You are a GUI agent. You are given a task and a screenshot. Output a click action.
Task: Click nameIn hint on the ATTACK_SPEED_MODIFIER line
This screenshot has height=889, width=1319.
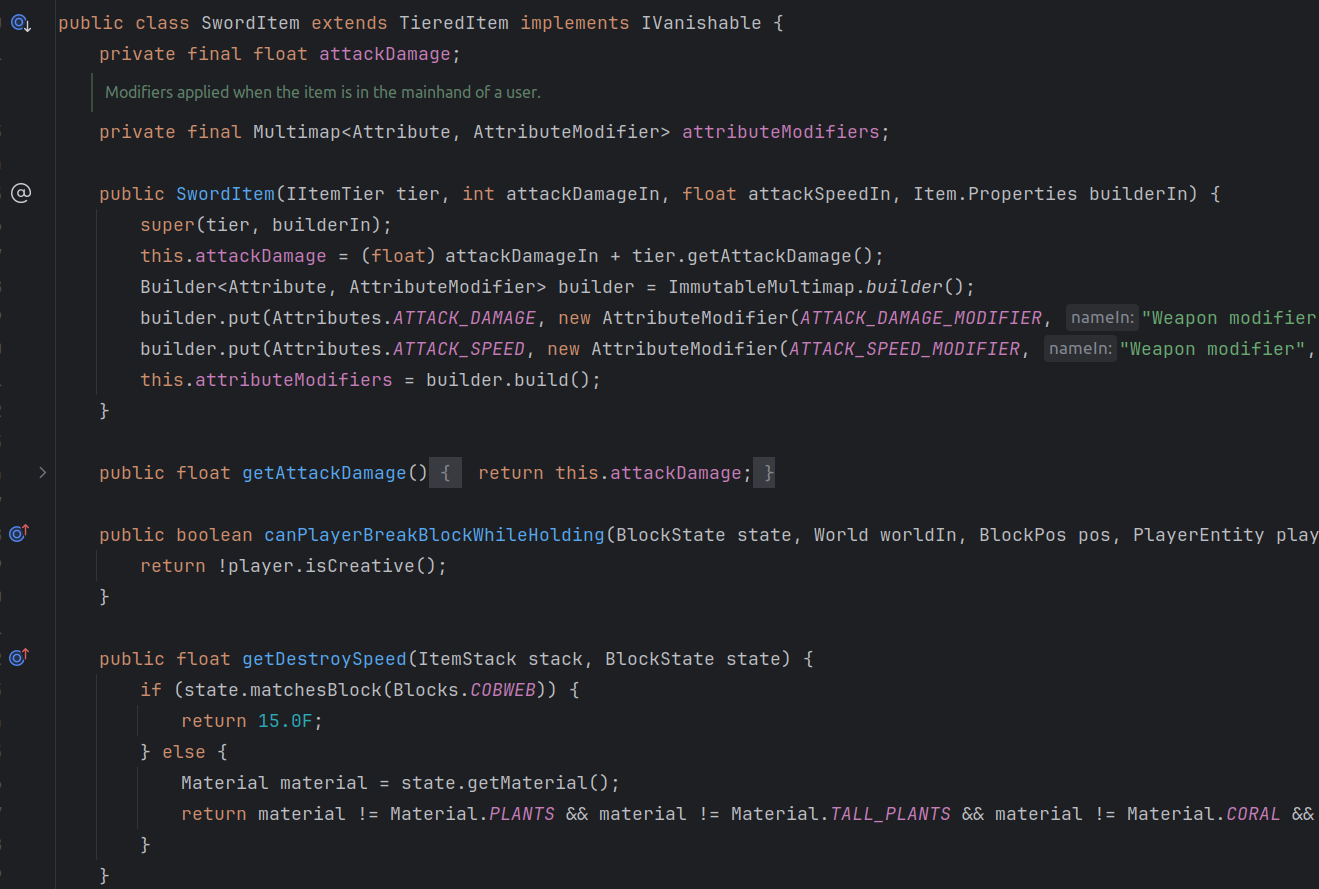pyautogui.click(x=1080, y=349)
